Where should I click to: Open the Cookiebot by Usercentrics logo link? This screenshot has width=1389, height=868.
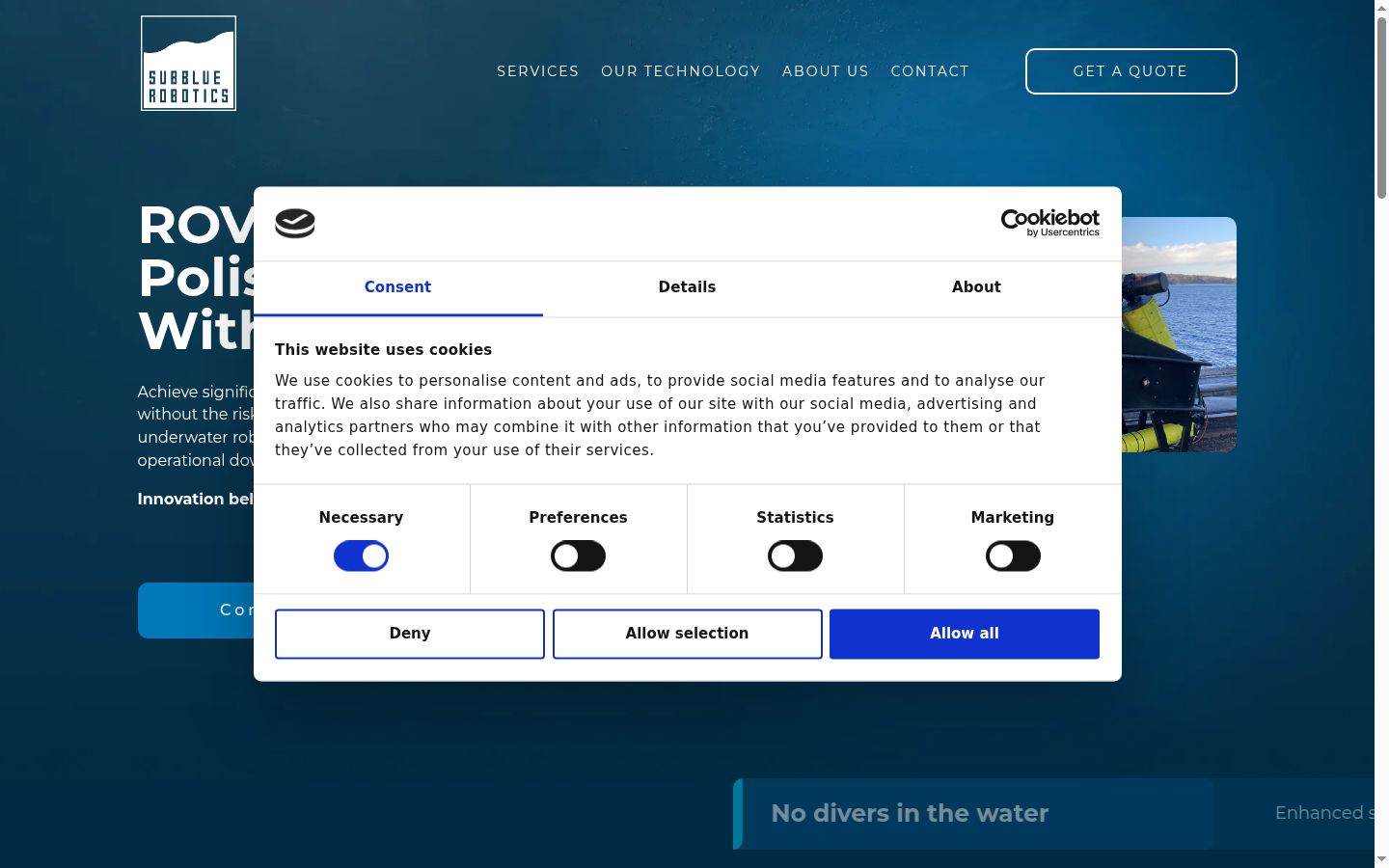1049,223
